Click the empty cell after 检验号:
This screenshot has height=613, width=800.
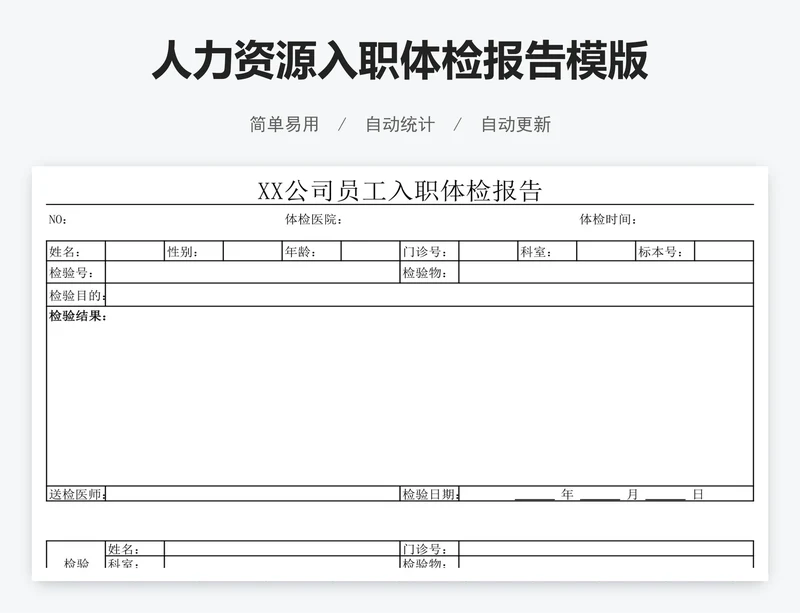(x=253, y=272)
